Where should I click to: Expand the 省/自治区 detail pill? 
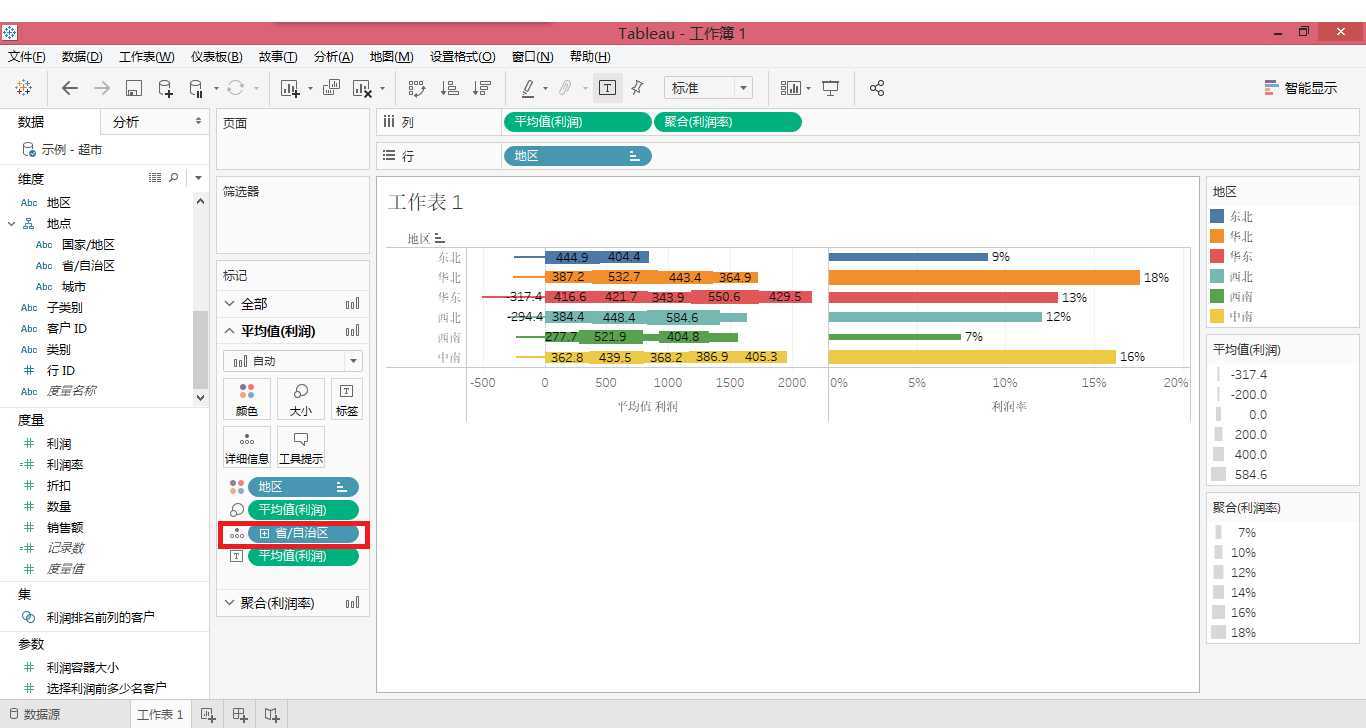tap(265, 533)
